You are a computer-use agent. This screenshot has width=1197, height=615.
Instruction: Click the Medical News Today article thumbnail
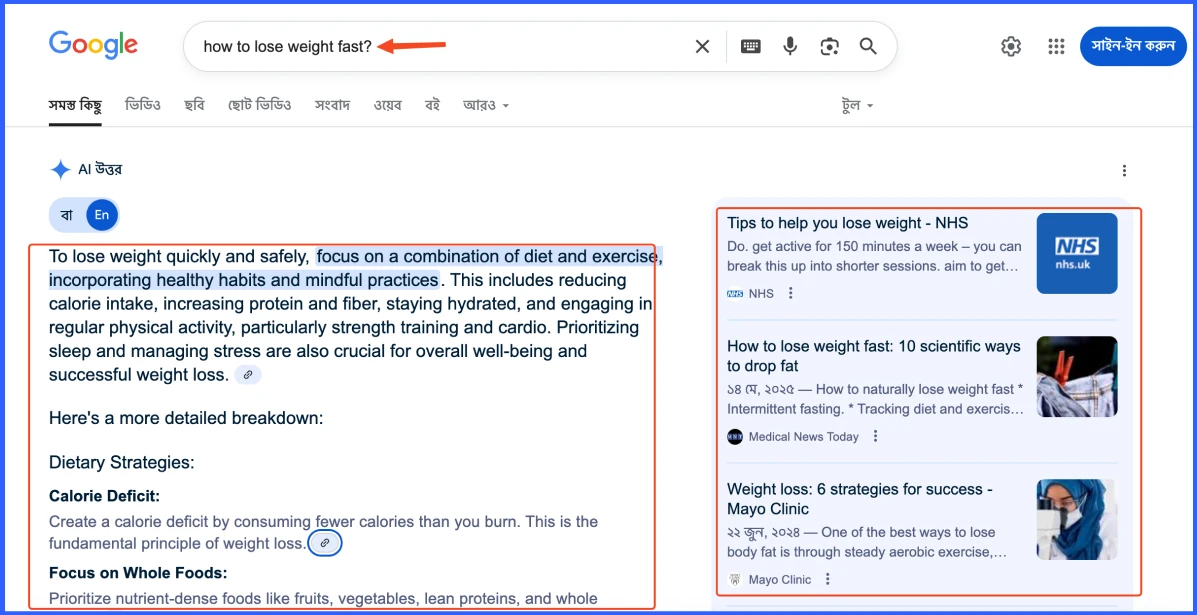[x=1076, y=376]
